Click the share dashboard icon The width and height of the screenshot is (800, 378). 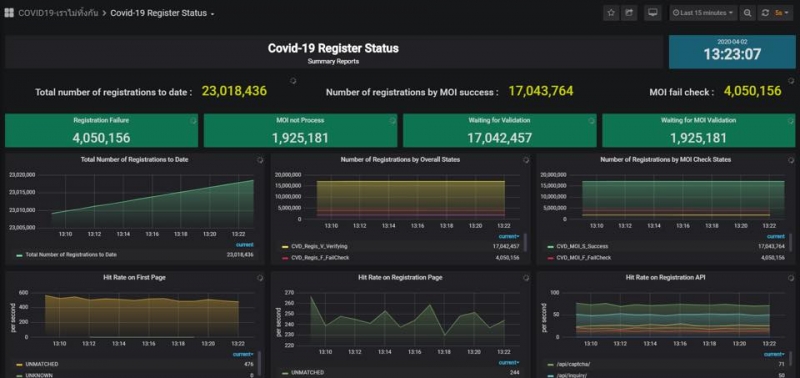(629, 13)
